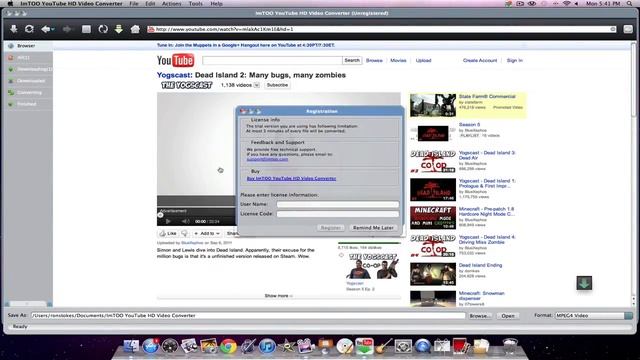Click the greyed forward arrow toolbar icon
This screenshot has width=640, height=360.
point(67,29)
